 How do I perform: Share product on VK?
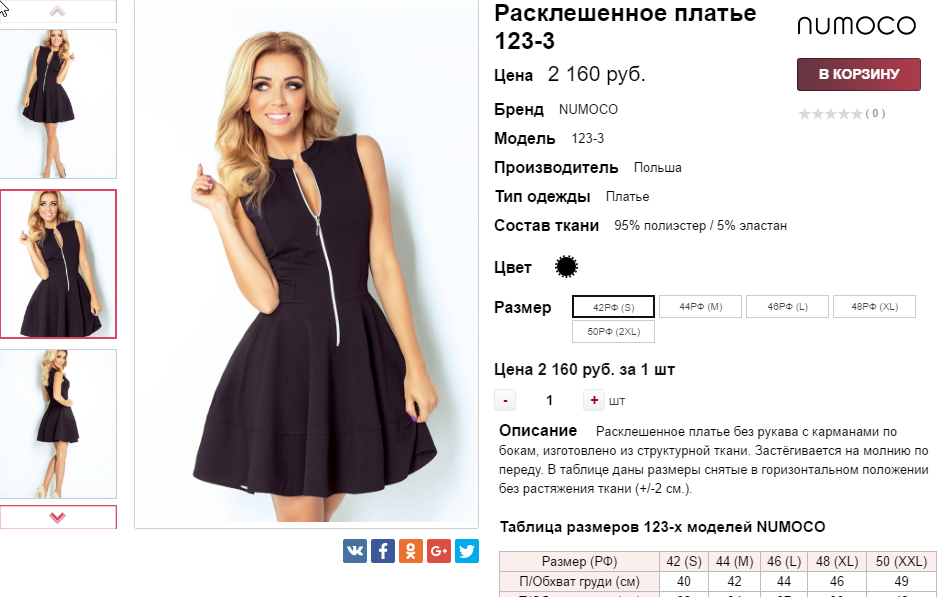(x=355, y=551)
